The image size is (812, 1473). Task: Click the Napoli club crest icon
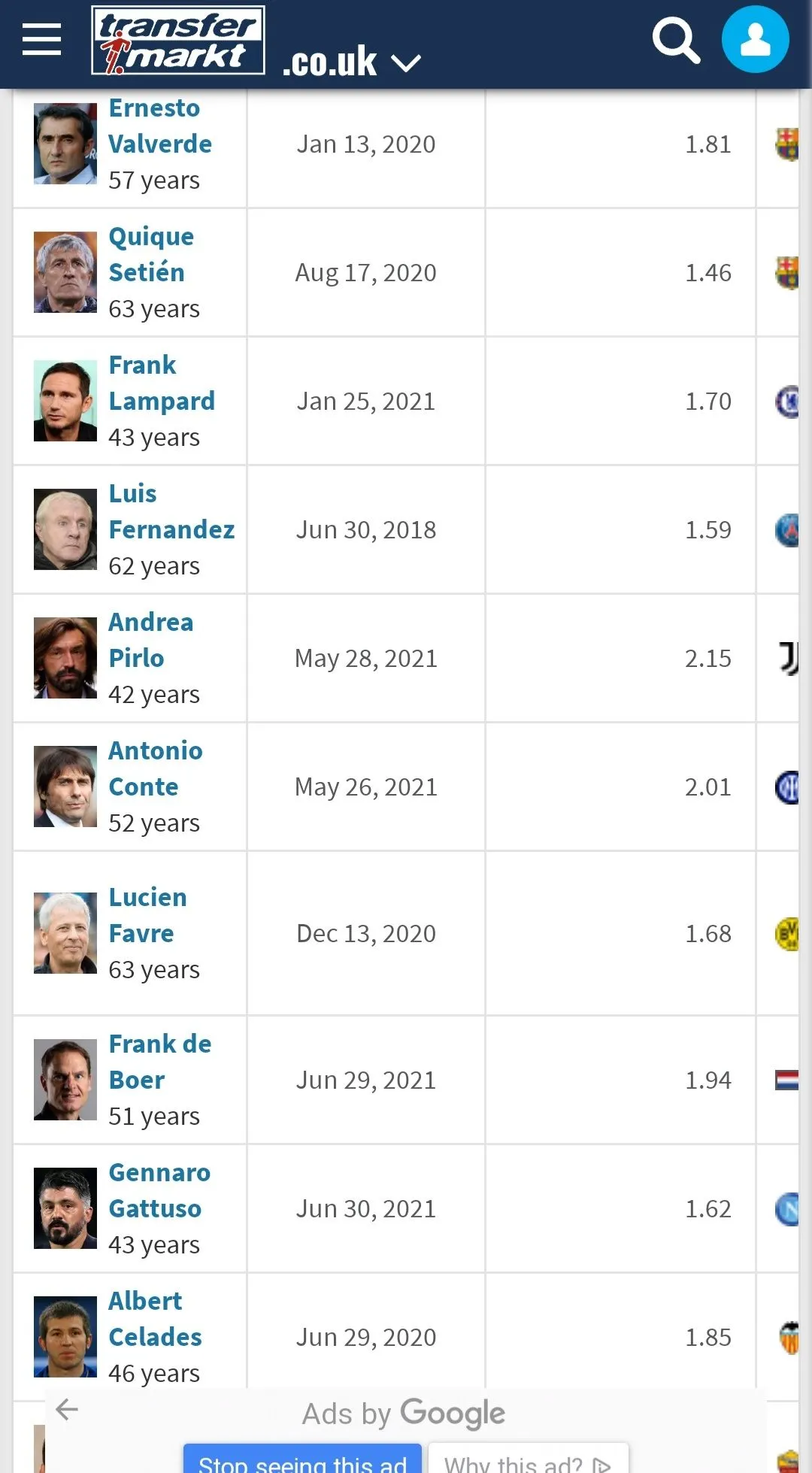coord(786,1209)
